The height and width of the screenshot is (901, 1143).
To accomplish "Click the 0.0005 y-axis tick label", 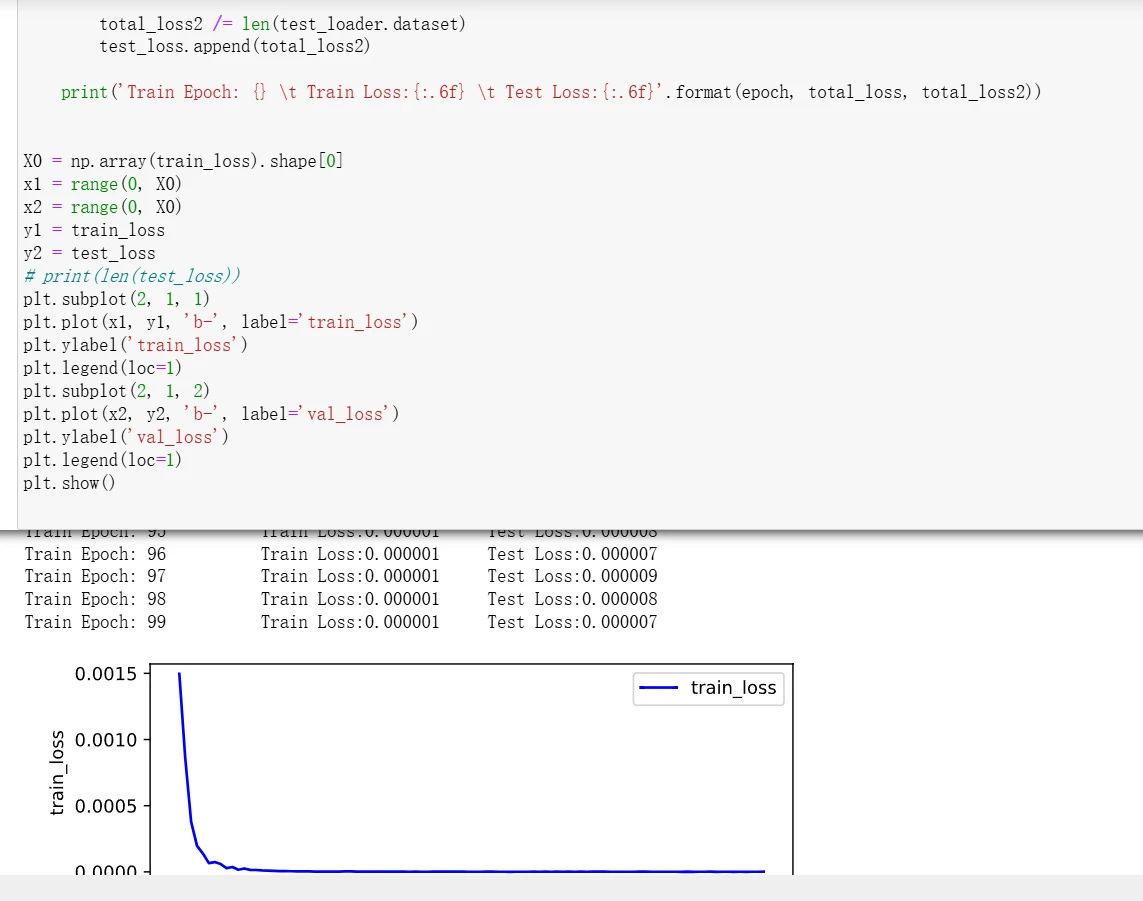I will 106,806.
